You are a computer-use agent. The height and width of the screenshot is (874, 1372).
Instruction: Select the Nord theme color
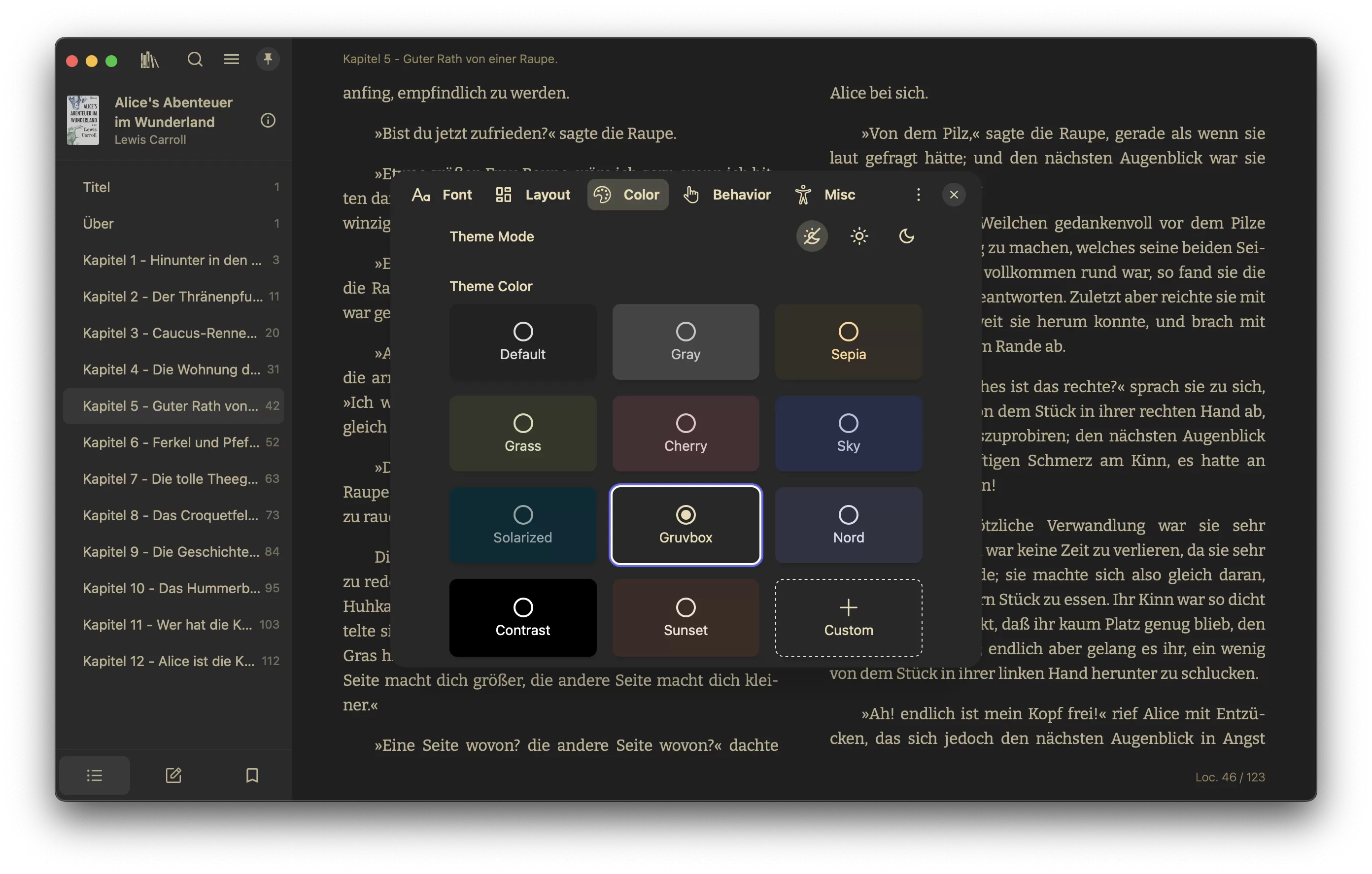click(x=849, y=525)
